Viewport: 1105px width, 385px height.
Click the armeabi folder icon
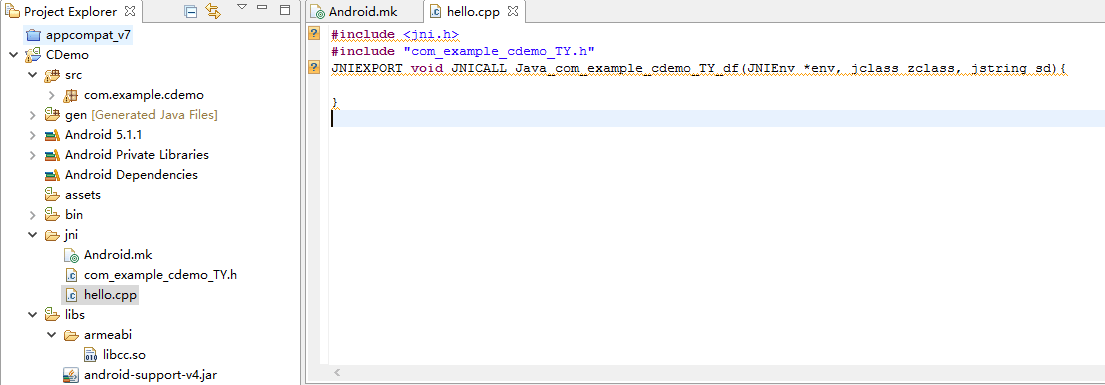(x=71, y=334)
